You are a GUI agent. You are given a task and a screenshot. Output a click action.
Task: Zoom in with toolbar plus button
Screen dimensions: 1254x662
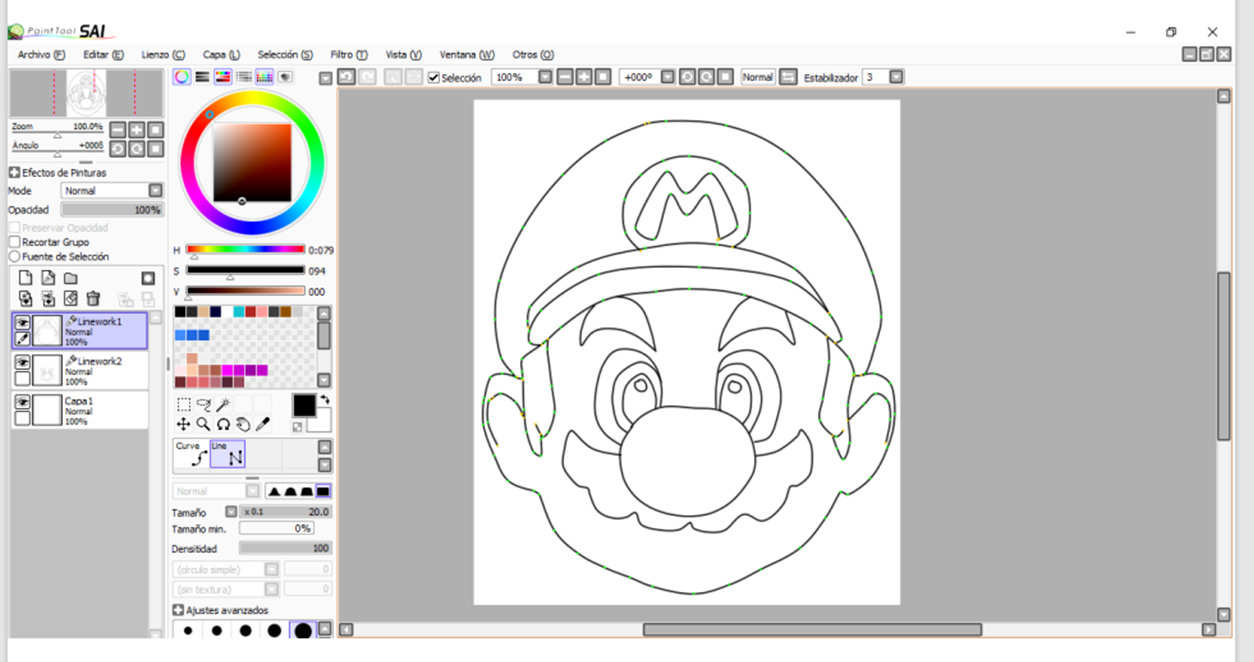584,77
